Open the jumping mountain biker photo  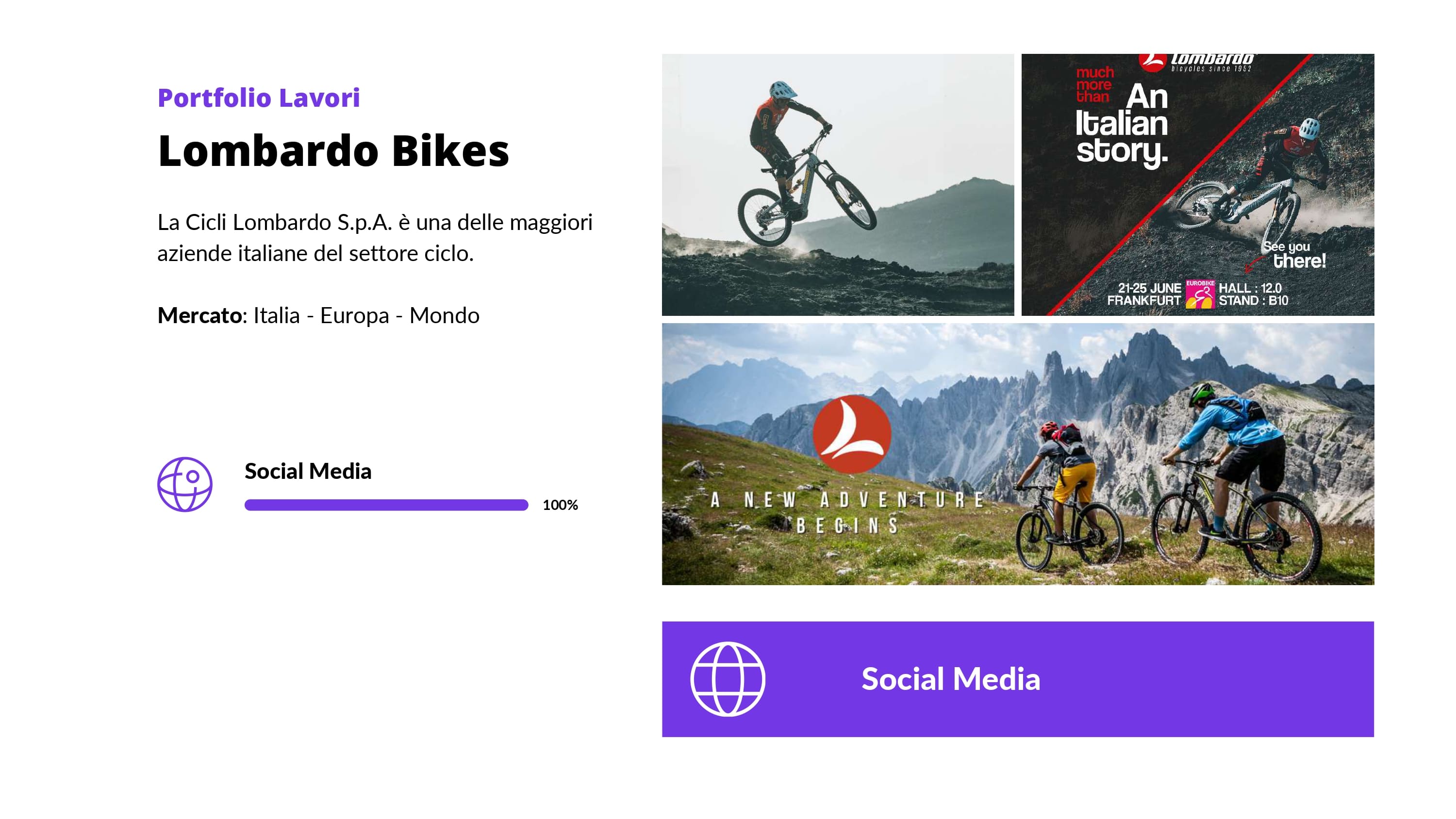click(838, 184)
